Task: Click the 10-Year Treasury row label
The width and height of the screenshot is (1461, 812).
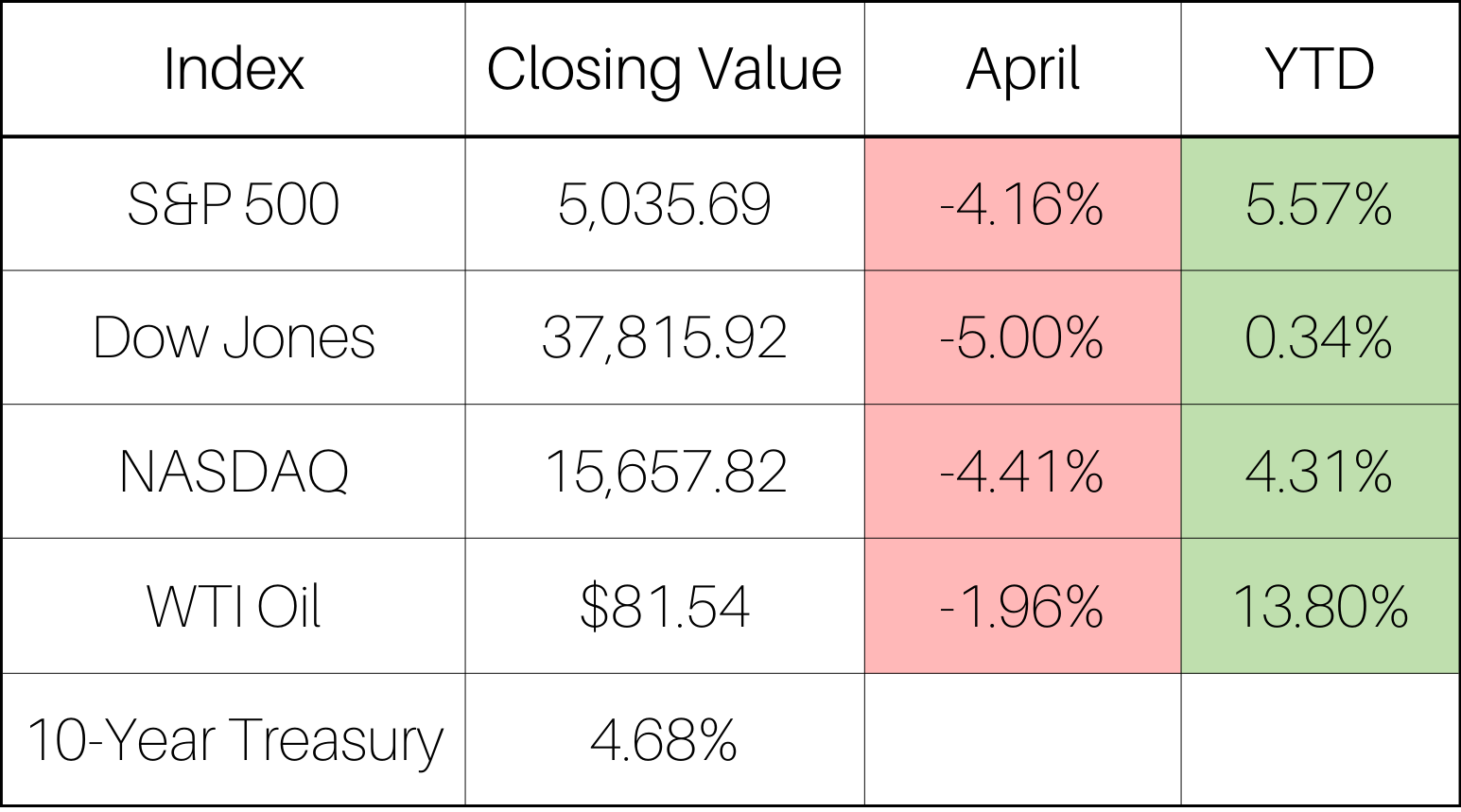Action: (x=234, y=739)
